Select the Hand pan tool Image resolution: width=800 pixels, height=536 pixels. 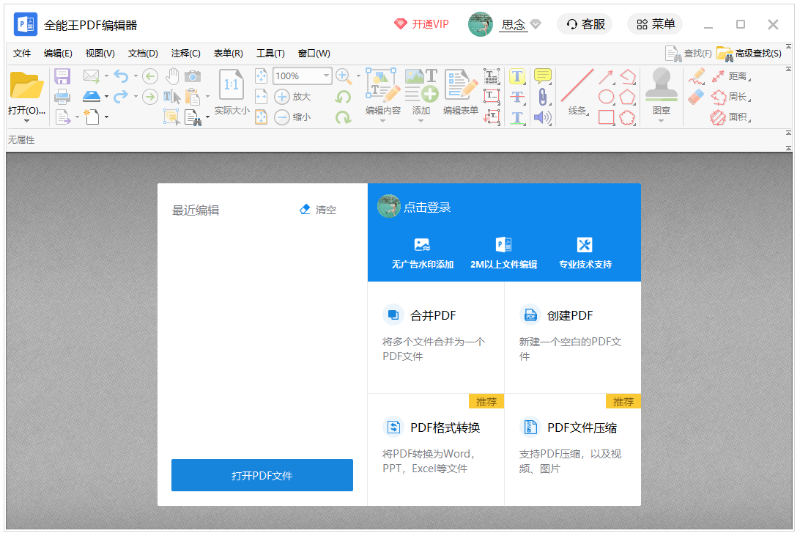(x=171, y=76)
